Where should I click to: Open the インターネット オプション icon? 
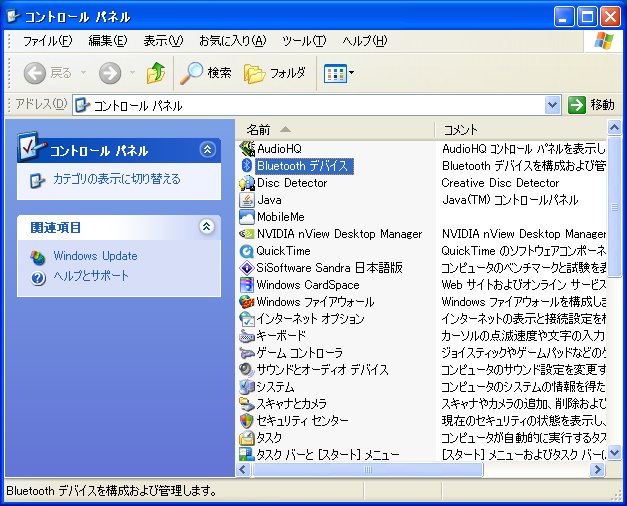[x=247, y=319]
